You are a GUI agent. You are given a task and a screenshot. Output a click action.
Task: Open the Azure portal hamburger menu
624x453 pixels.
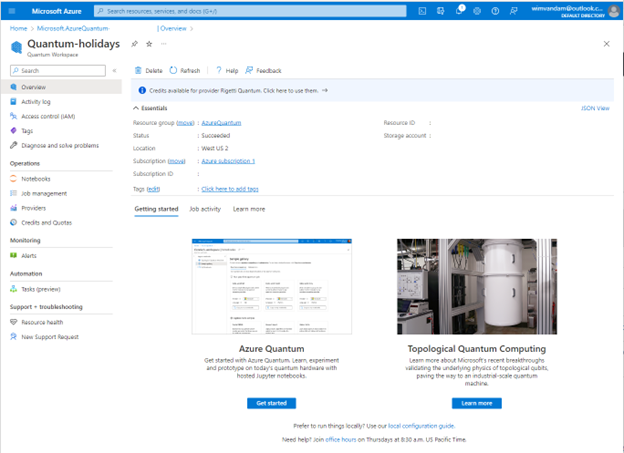tap(11, 11)
